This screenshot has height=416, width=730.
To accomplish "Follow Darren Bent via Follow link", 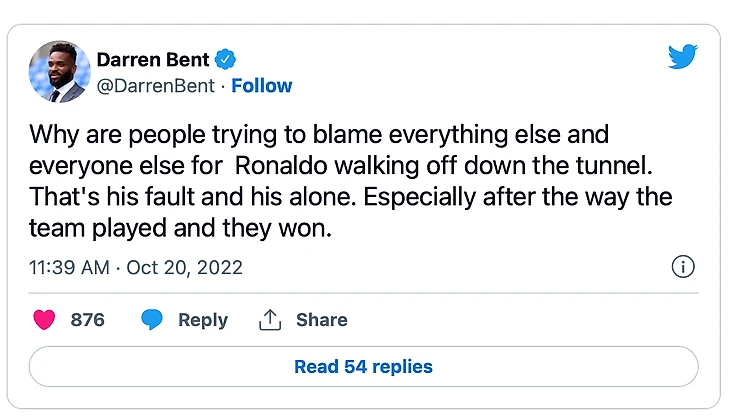I will pyautogui.click(x=262, y=86).
